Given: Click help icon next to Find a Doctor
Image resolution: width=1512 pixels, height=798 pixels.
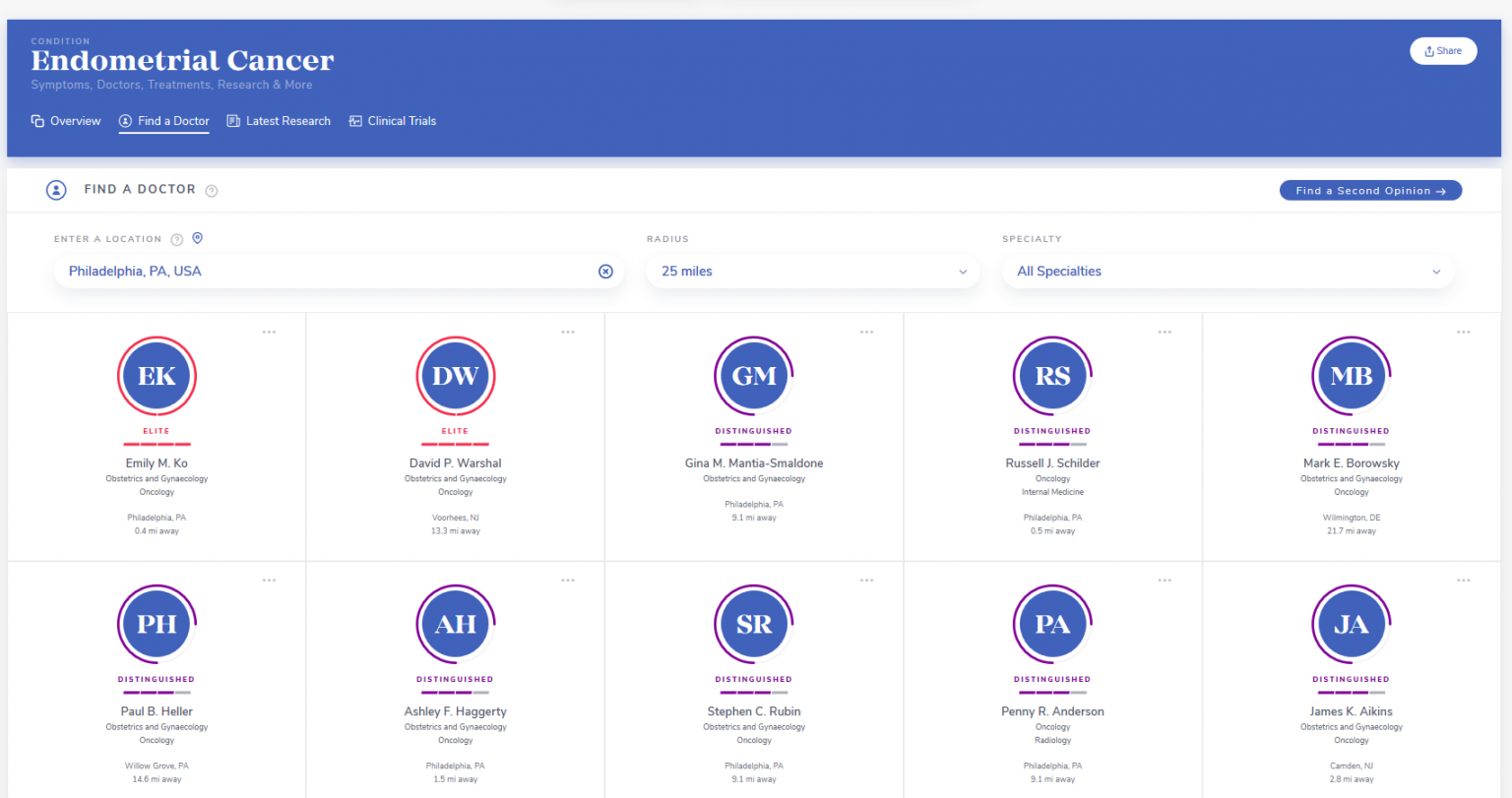Looking at the screenshot, I should [212, 191].
